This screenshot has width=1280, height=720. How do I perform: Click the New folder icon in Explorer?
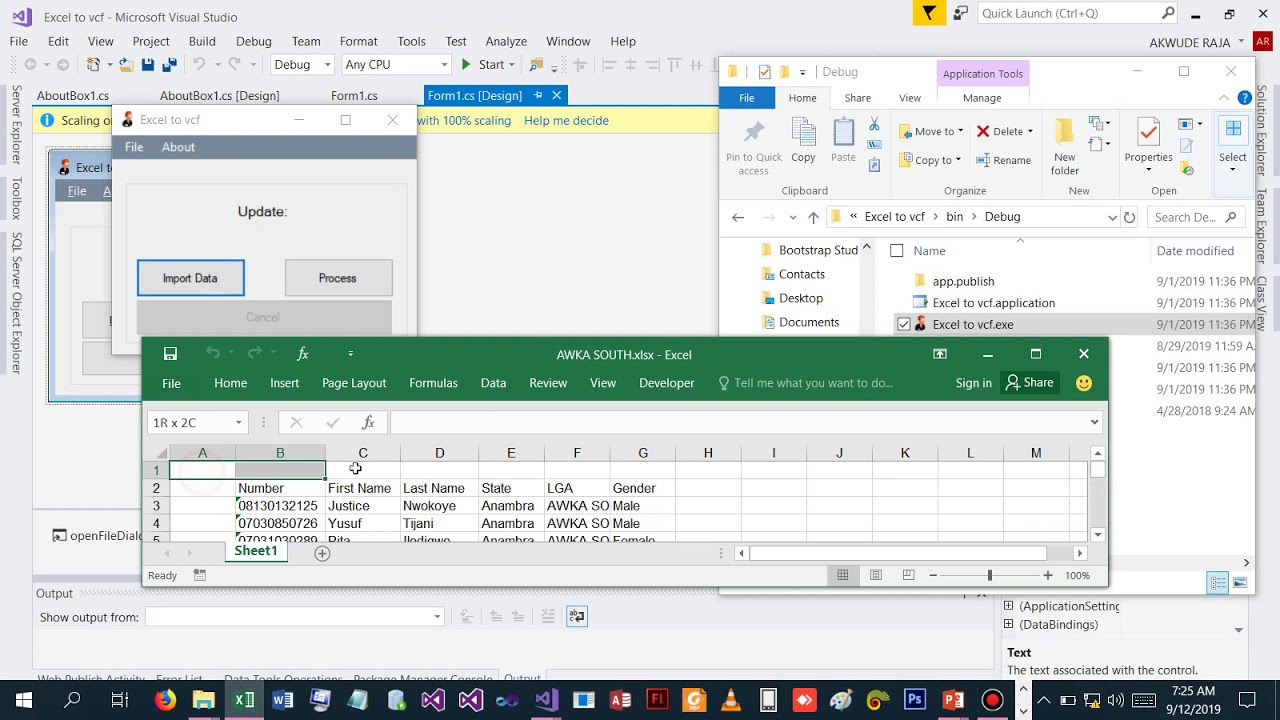(1065, 148)
